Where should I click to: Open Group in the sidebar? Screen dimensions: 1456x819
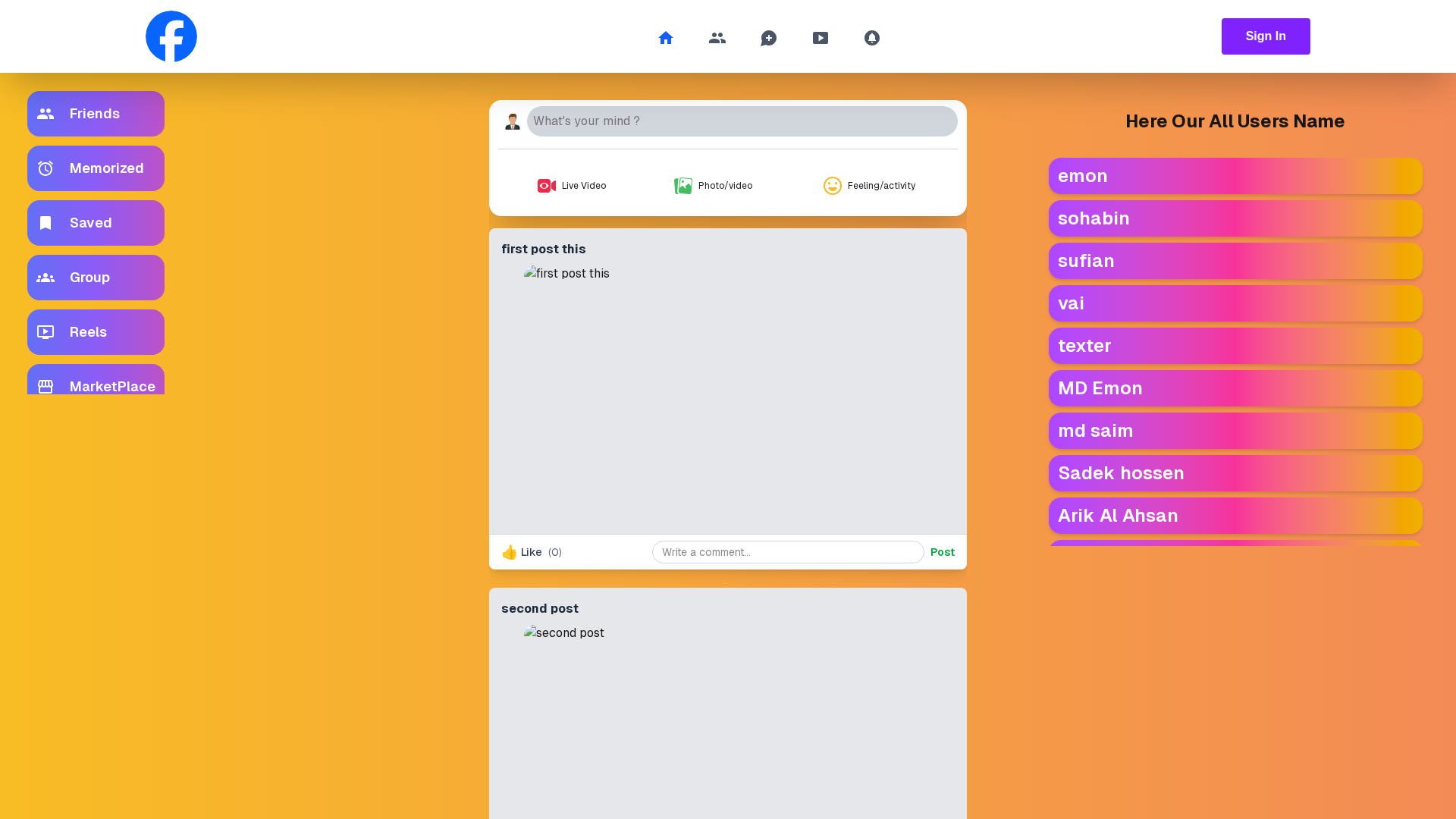(x=96, y=278)
